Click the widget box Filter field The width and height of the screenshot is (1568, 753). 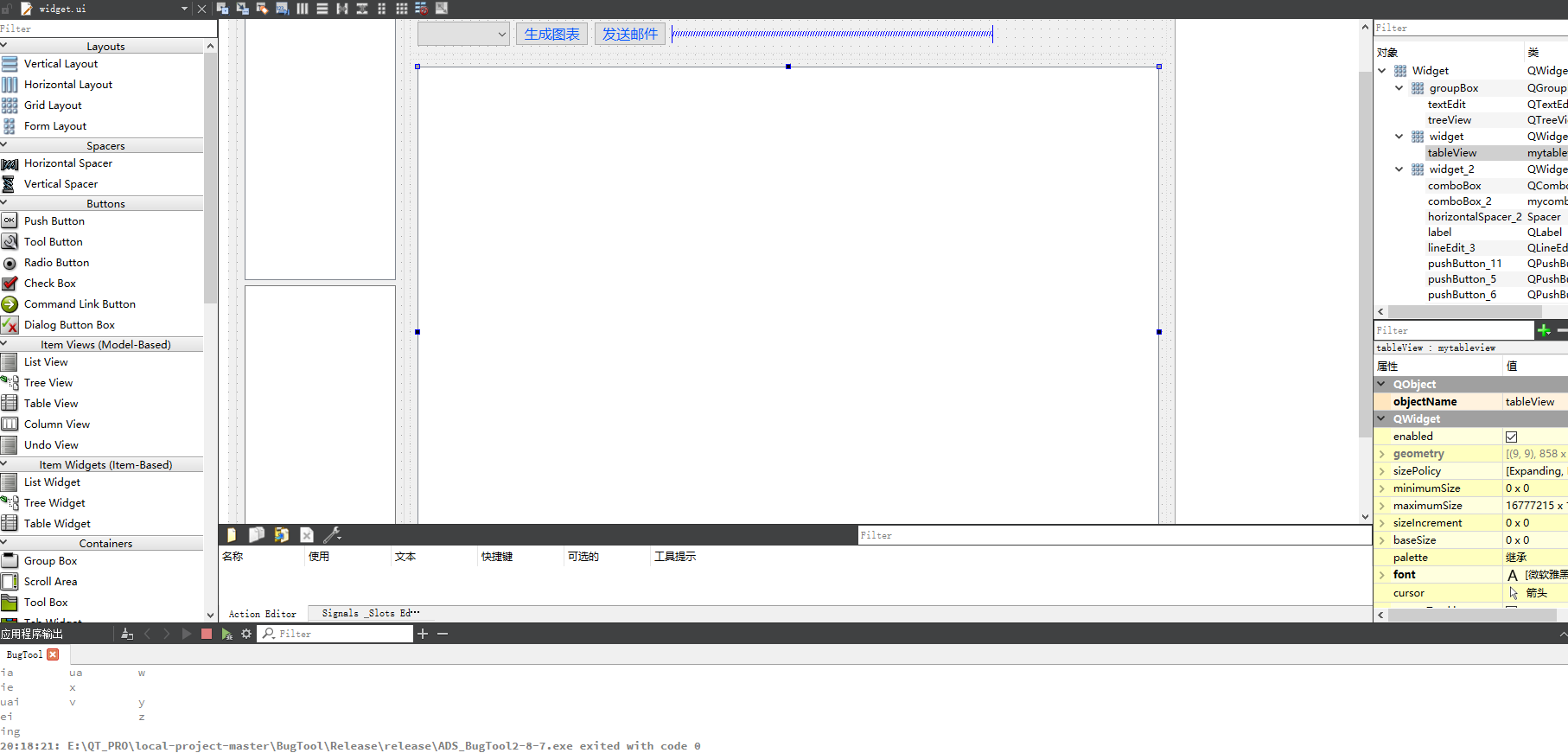point(108,29)
